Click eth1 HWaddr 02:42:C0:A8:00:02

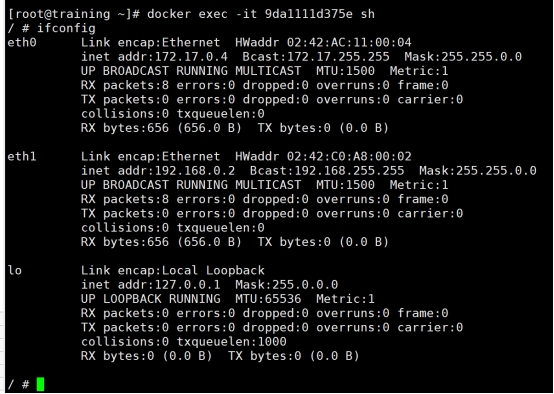tap(323, 157)
